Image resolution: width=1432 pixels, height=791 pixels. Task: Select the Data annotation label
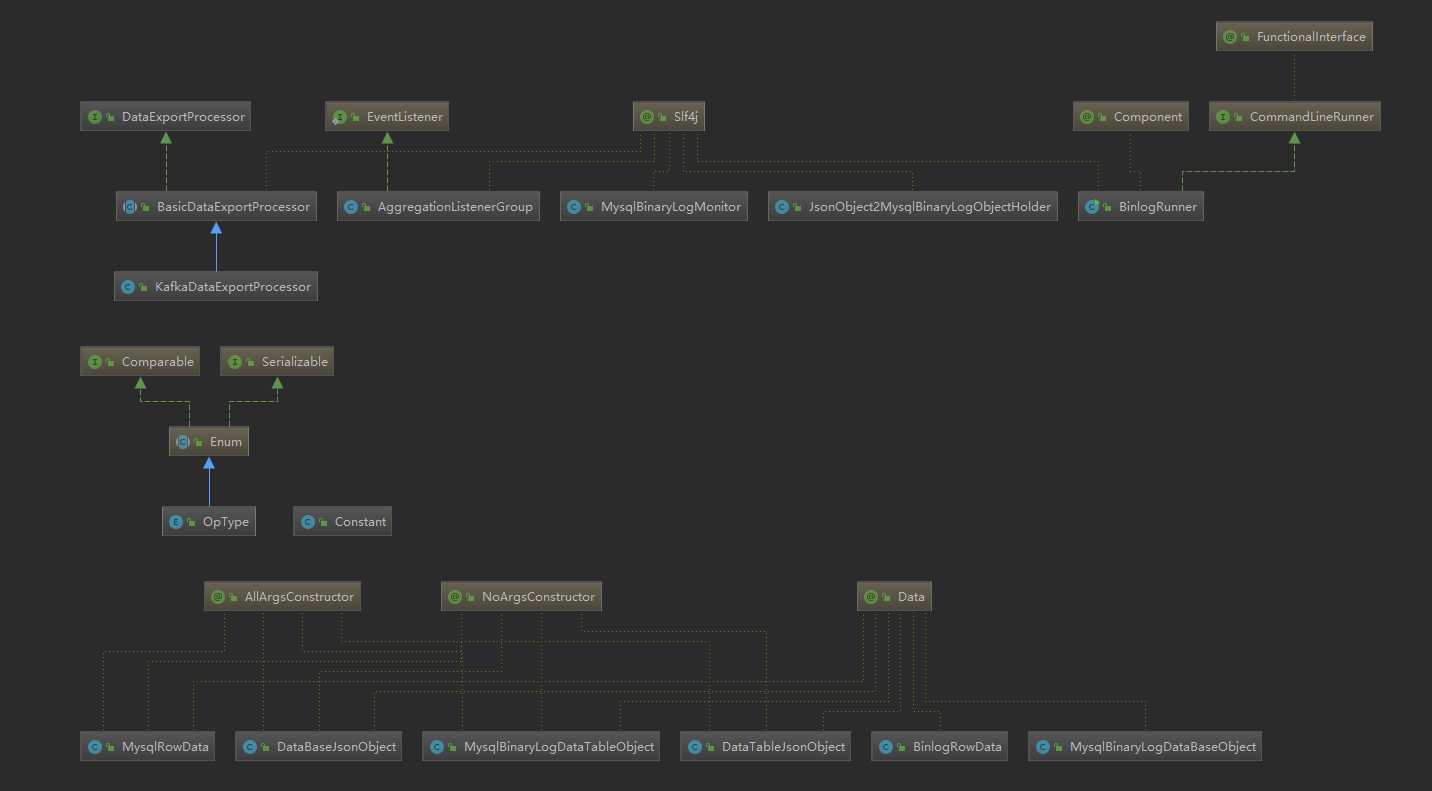[911, 597]
